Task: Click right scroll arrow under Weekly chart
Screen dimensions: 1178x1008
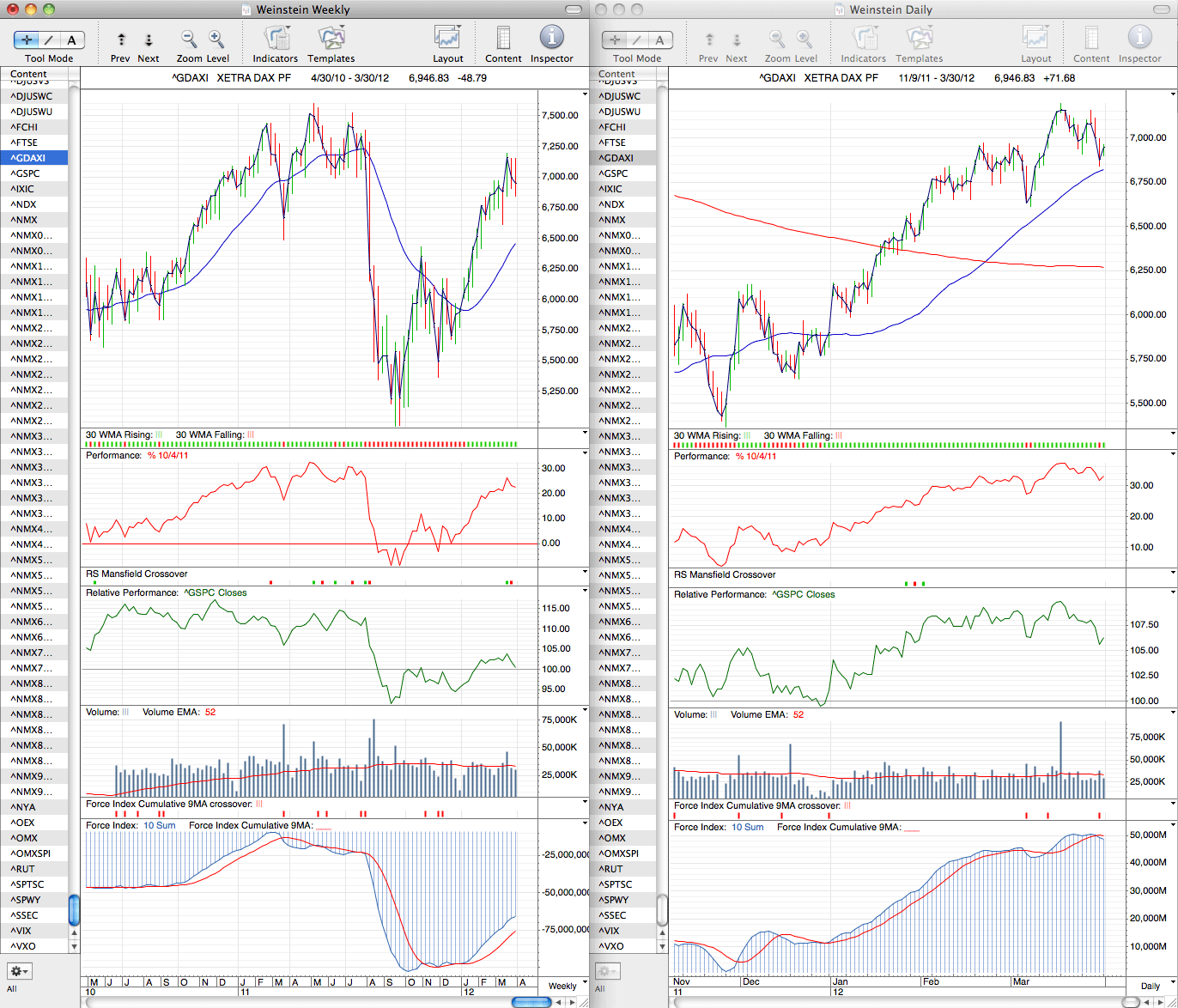Action: pos(573,1002)
